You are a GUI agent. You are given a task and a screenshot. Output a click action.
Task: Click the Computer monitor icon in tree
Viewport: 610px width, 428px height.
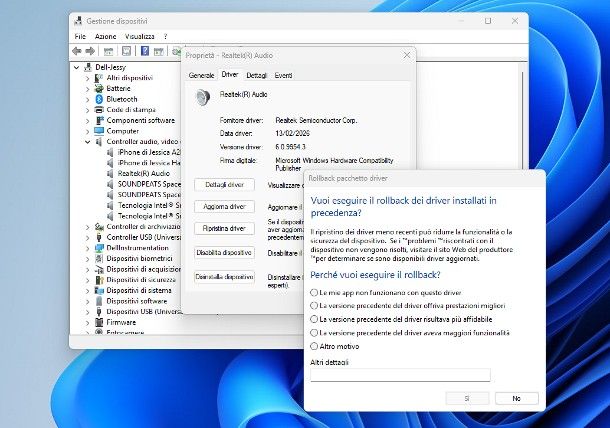point(99,131)
